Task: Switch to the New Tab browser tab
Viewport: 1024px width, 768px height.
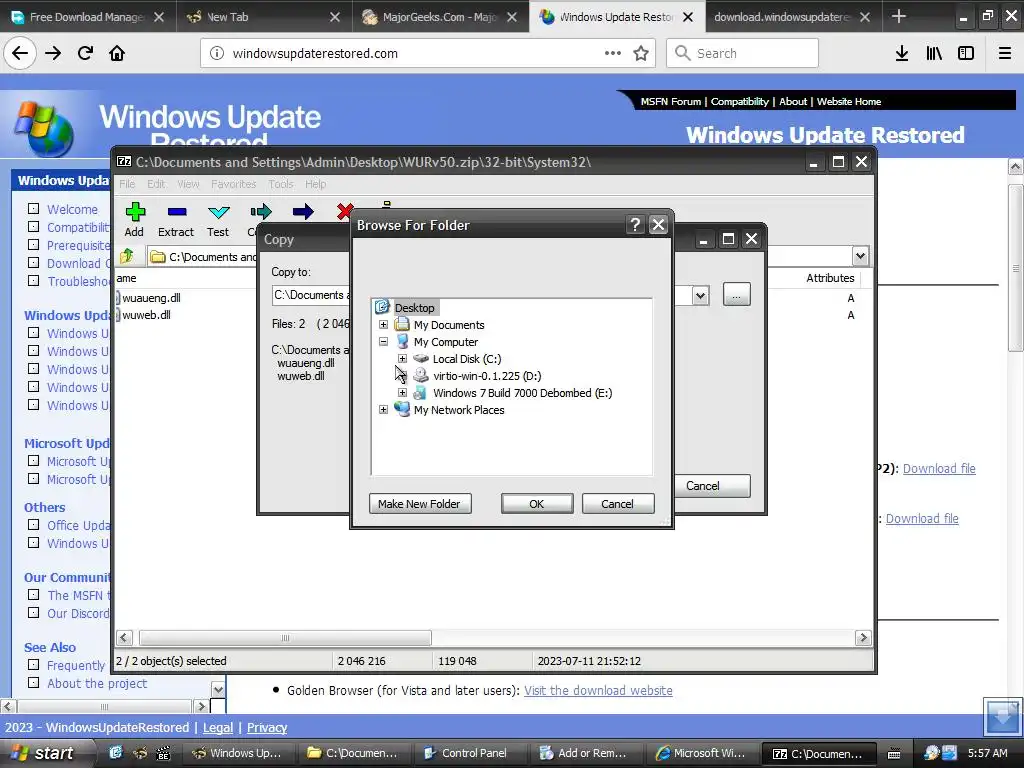Action: point(264,17)
